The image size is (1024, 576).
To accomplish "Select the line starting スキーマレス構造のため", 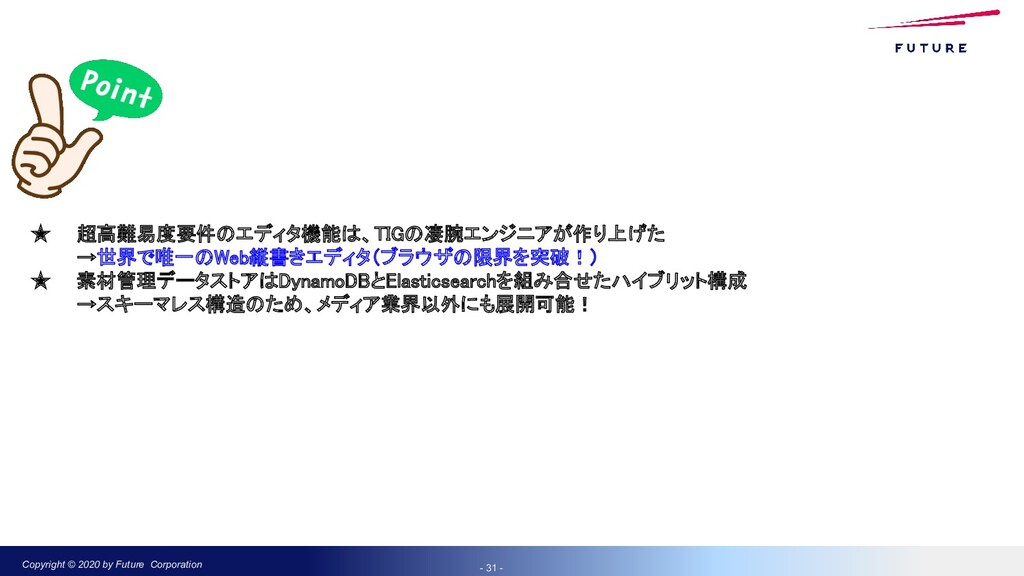I will pyautogui.click(x=334, y=304).
